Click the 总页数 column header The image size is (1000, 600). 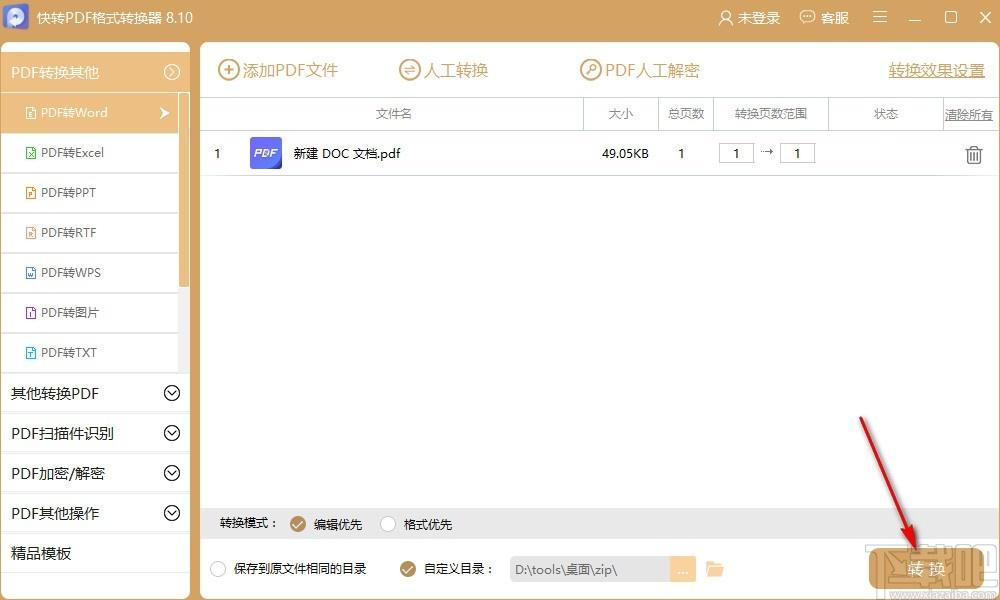[686, 114]
